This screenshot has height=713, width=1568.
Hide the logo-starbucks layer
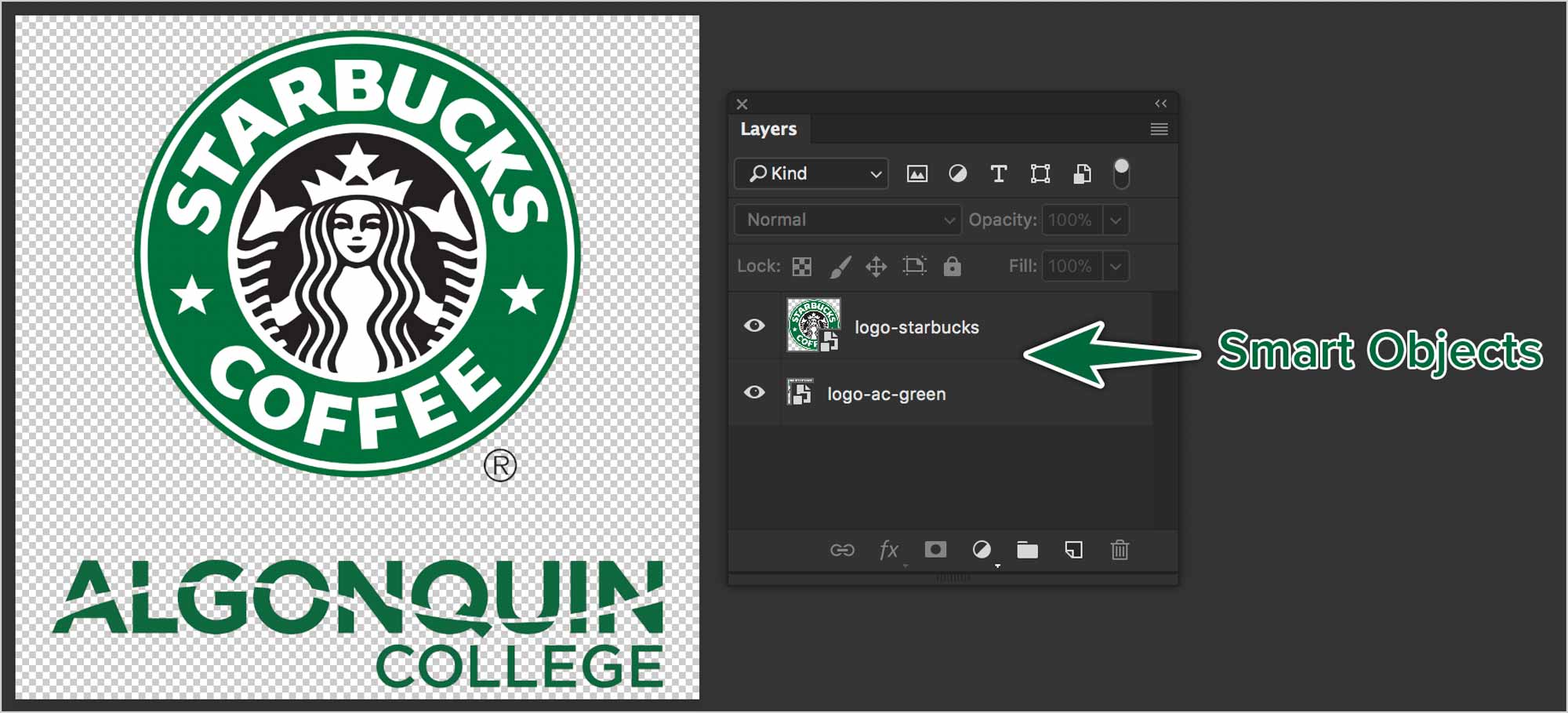point(754,326)
